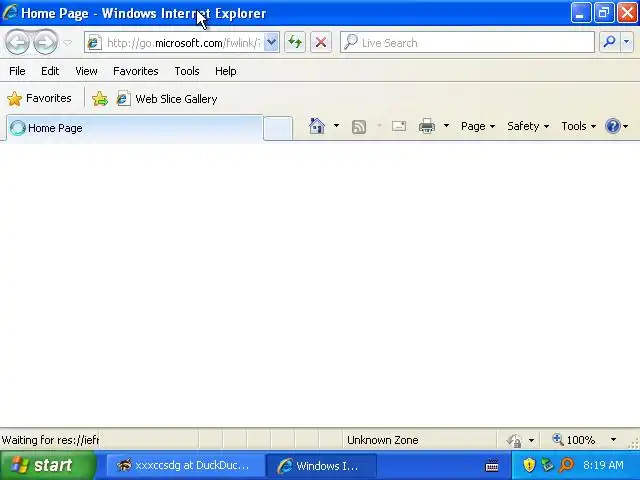Click the red Stop loading icon
This screenshot has height=480, width=640.
pos(321,42)
